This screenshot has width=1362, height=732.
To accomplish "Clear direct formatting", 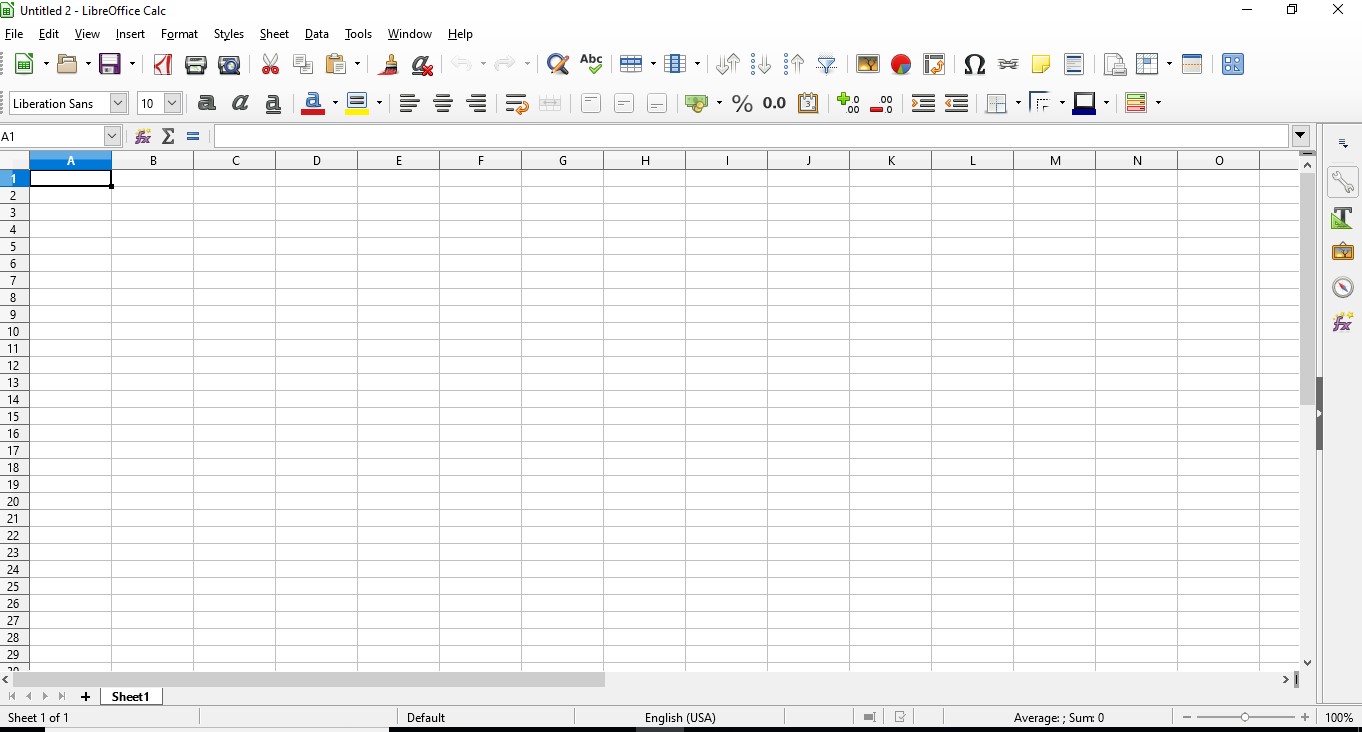I will click(x=422, y=64).
